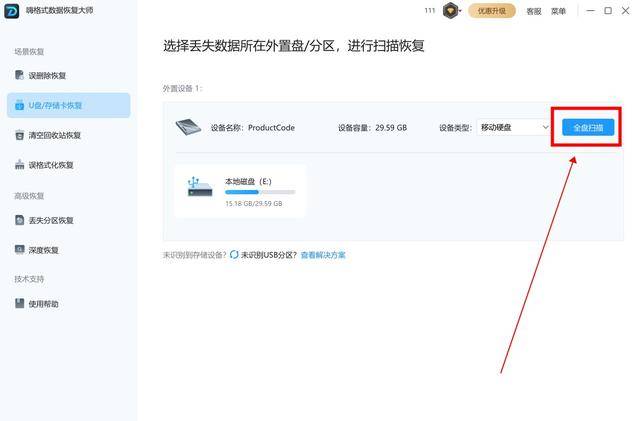Click the VIP badge icon in title bar

450,11
